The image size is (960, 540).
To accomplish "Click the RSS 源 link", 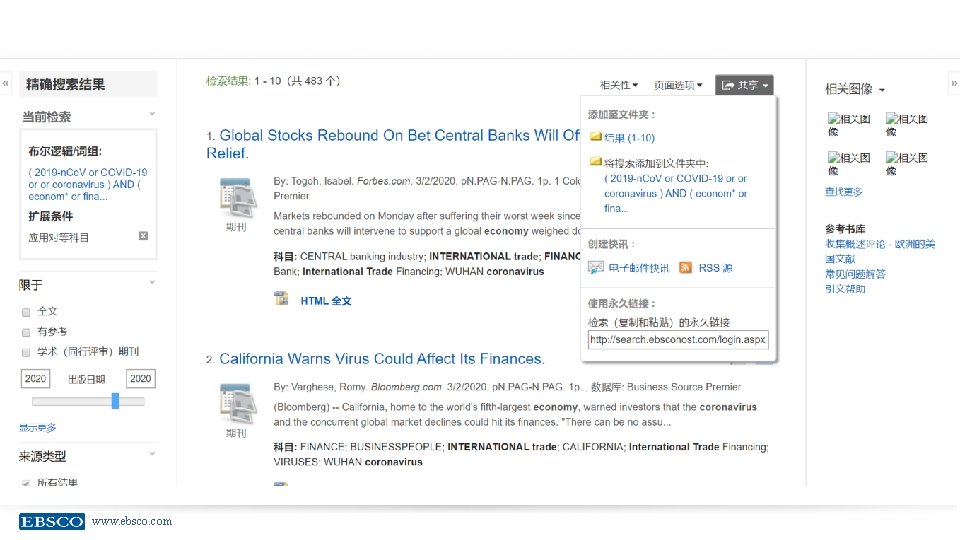I will click(715, 268).
